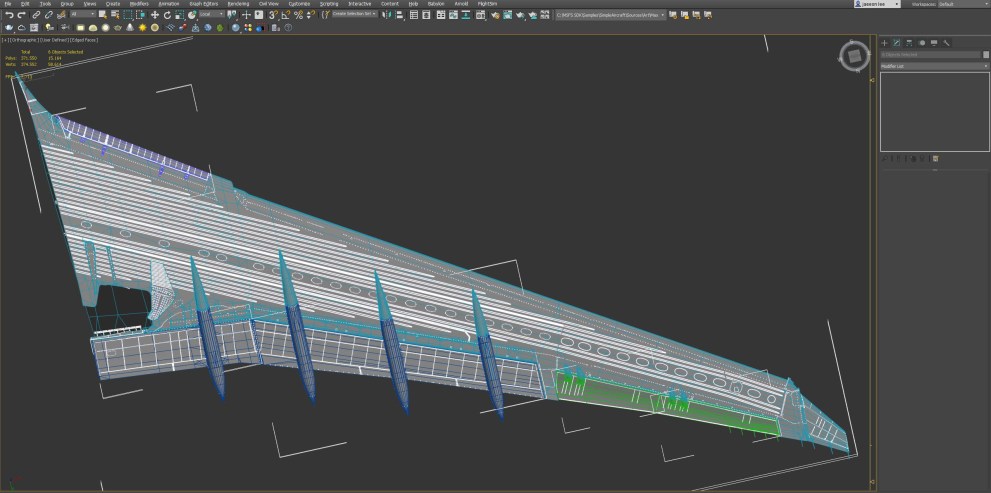Select the Move transform tool
Viewport: 991px width, 493px height.
click(x=154, y=15)
